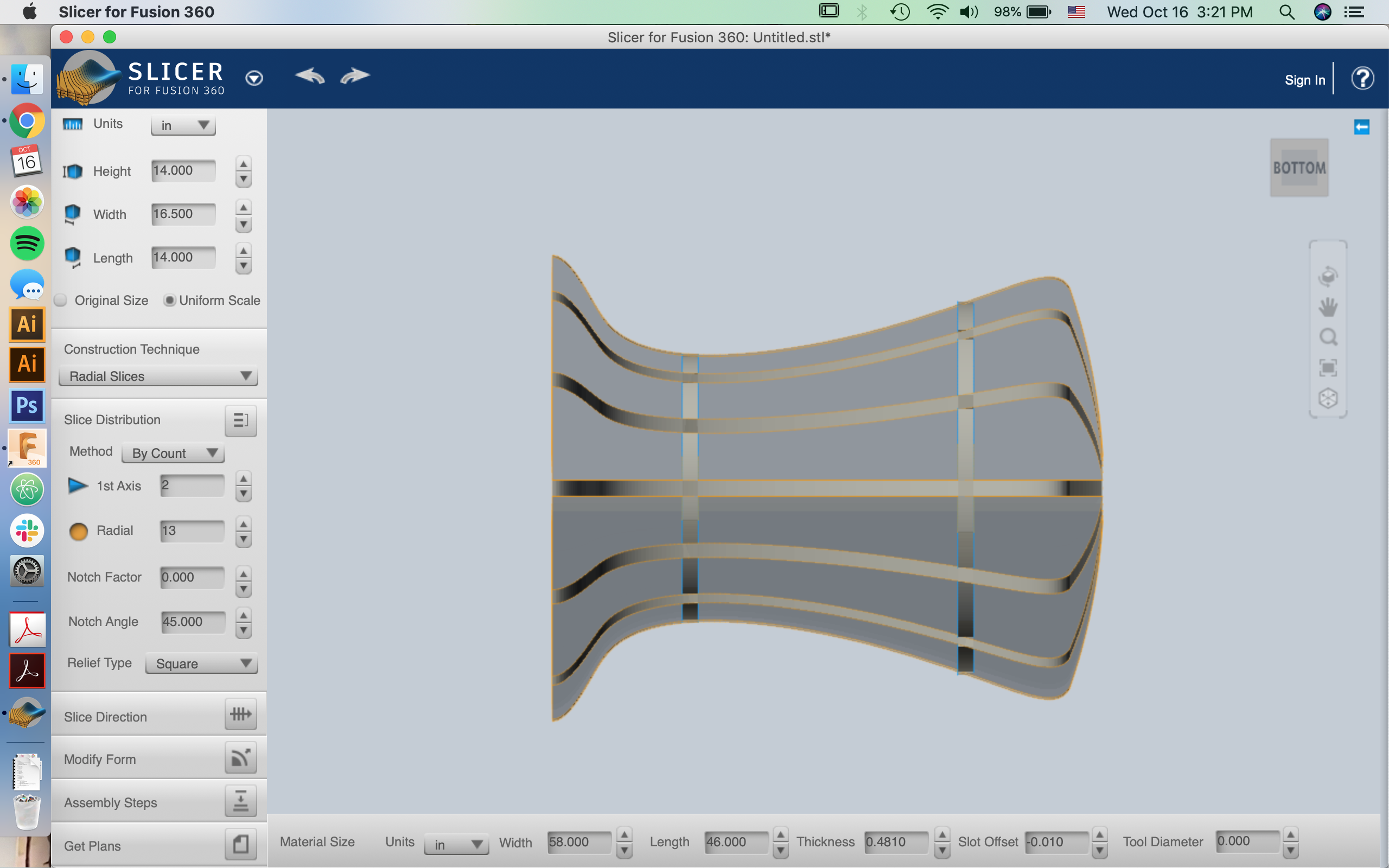Screen dimensions: 1389x868
Task: Expand the Relief Type Square dropdown
Action: [x=201, y=663]
